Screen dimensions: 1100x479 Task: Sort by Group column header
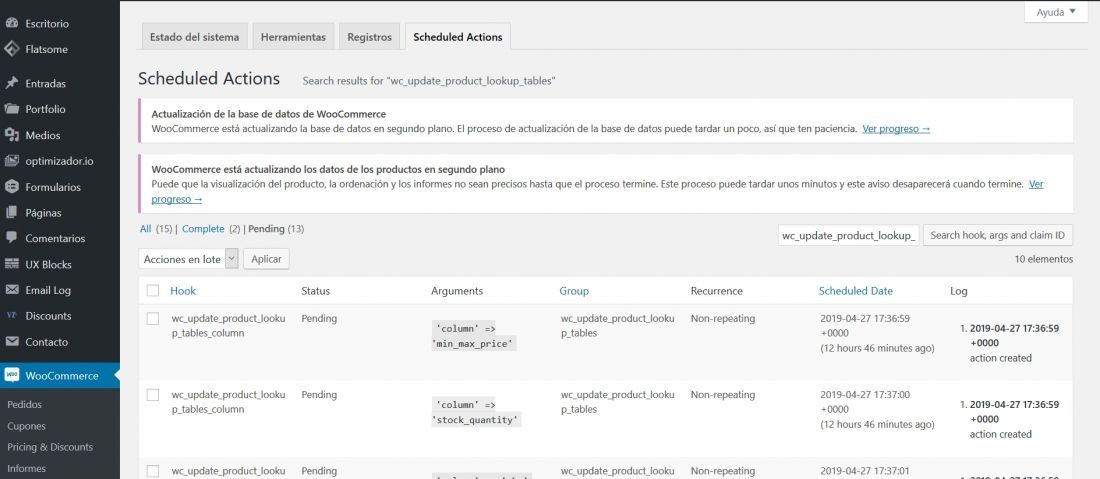click(574, 290)
